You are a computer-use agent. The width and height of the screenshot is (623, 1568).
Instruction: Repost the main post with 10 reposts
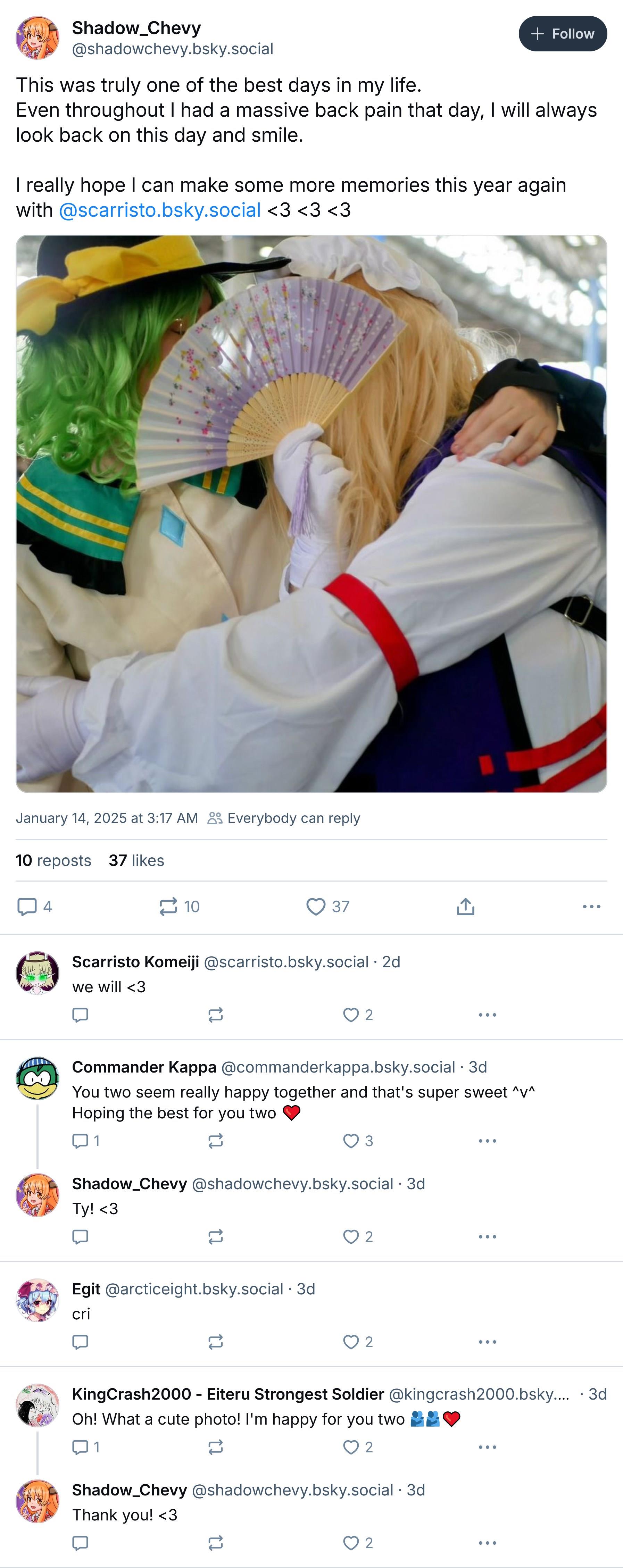point(179,906)
